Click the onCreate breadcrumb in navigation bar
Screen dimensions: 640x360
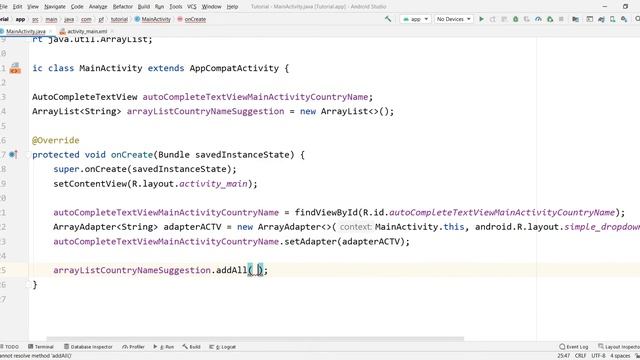click(x=192, y=19)
